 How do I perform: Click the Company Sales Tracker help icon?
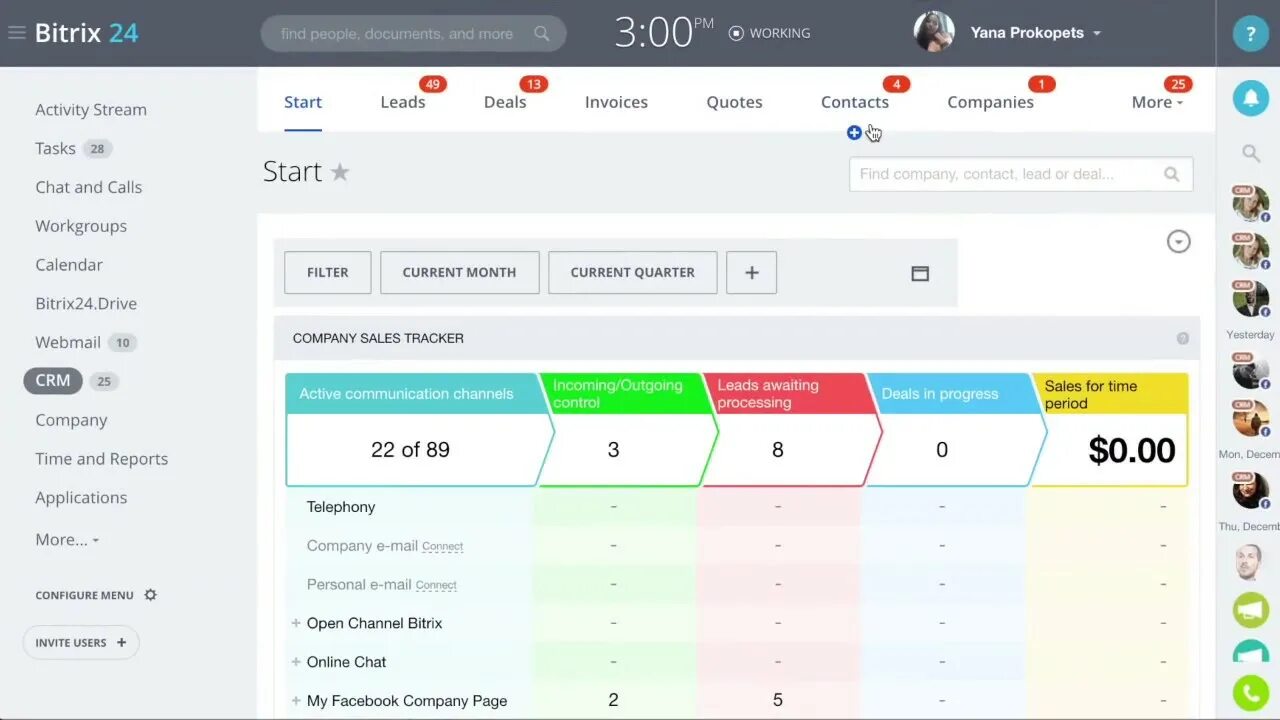[x=1183, y=339]
